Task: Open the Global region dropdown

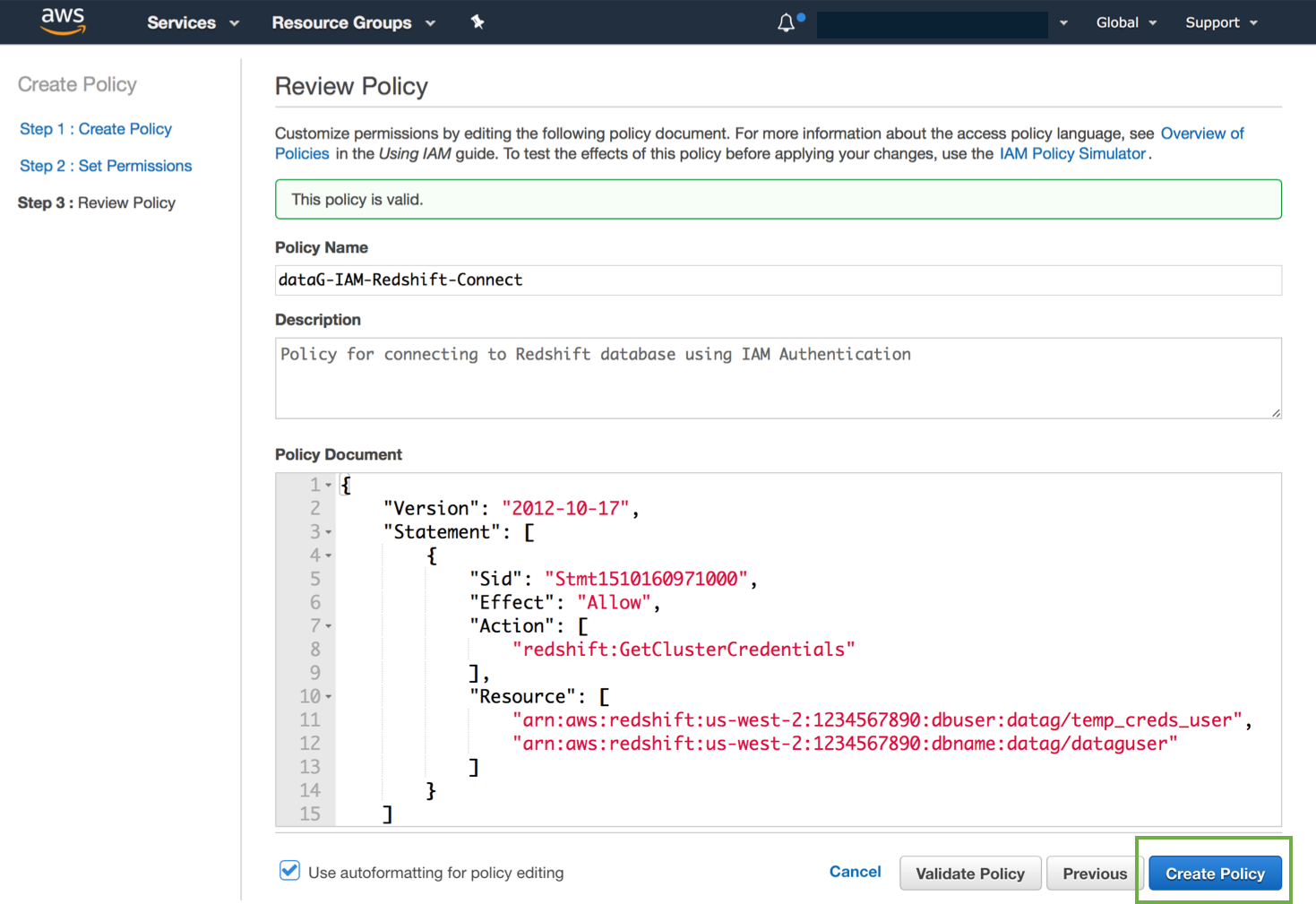Action: 1126,22
